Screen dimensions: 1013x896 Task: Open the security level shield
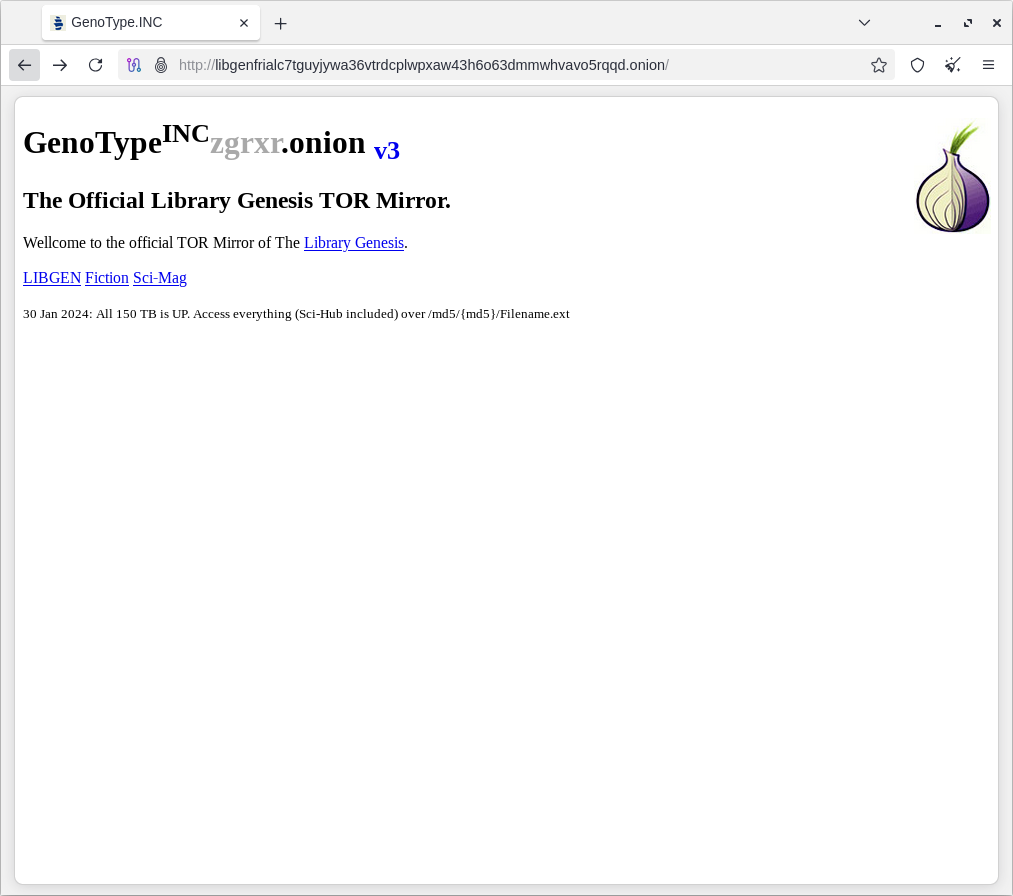(917, 65)
